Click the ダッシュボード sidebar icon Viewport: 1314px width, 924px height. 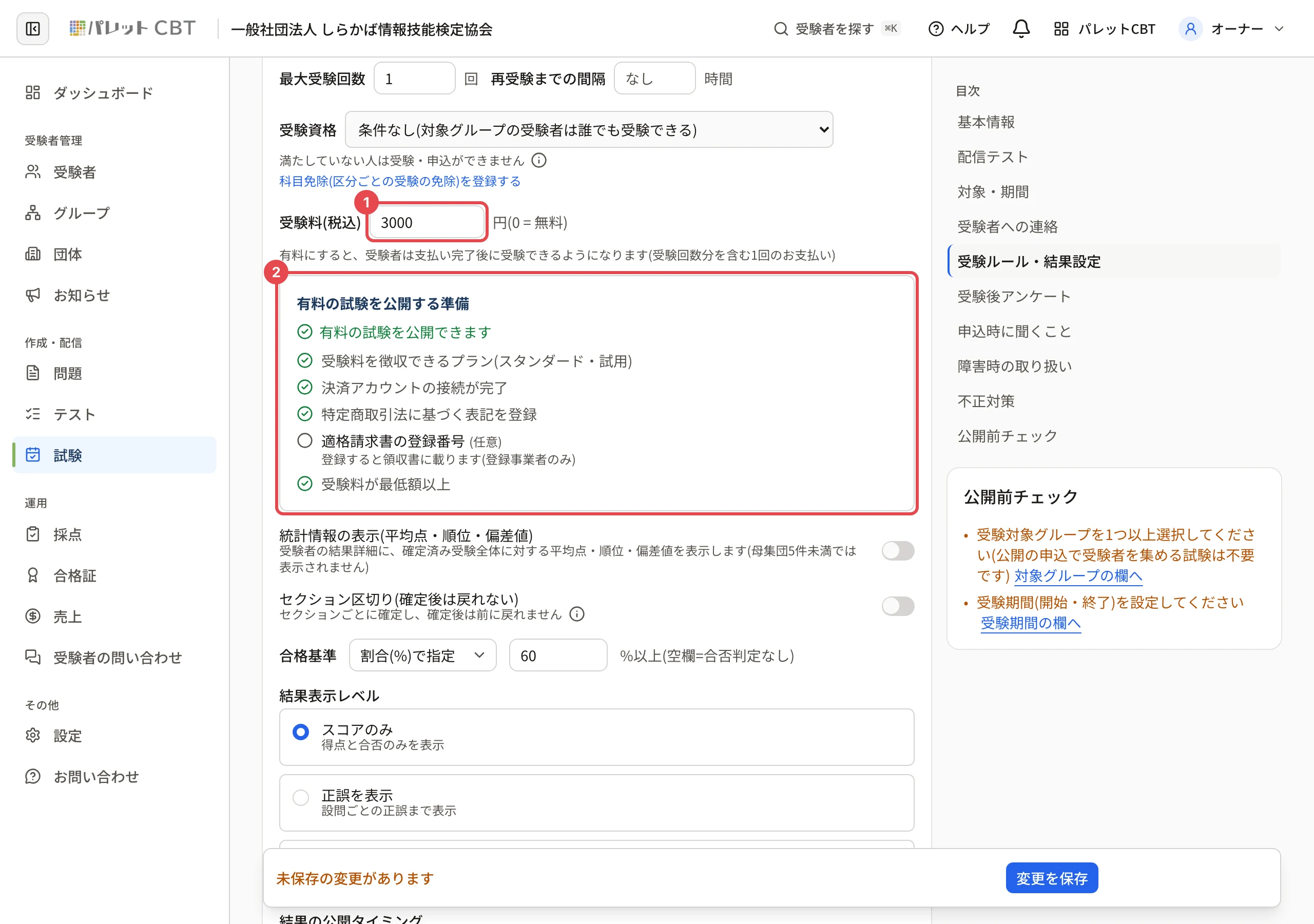(x=33, y=93)
